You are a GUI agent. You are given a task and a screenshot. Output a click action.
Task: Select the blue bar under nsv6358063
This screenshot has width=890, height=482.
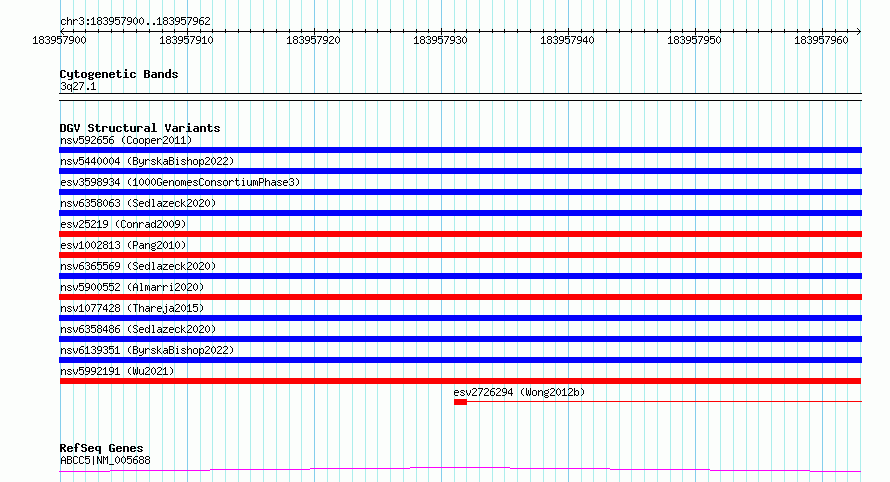[460, 213]
